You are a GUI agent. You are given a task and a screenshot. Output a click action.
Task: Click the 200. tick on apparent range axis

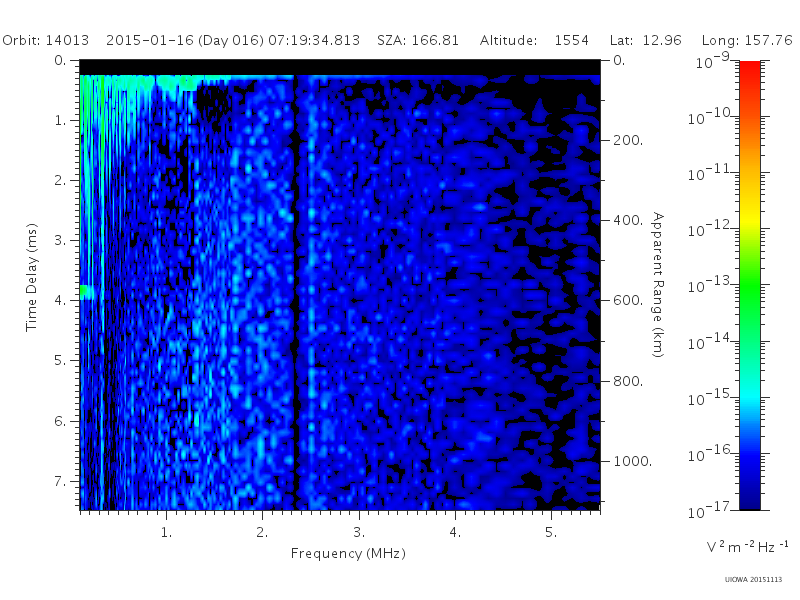point(628,140)
